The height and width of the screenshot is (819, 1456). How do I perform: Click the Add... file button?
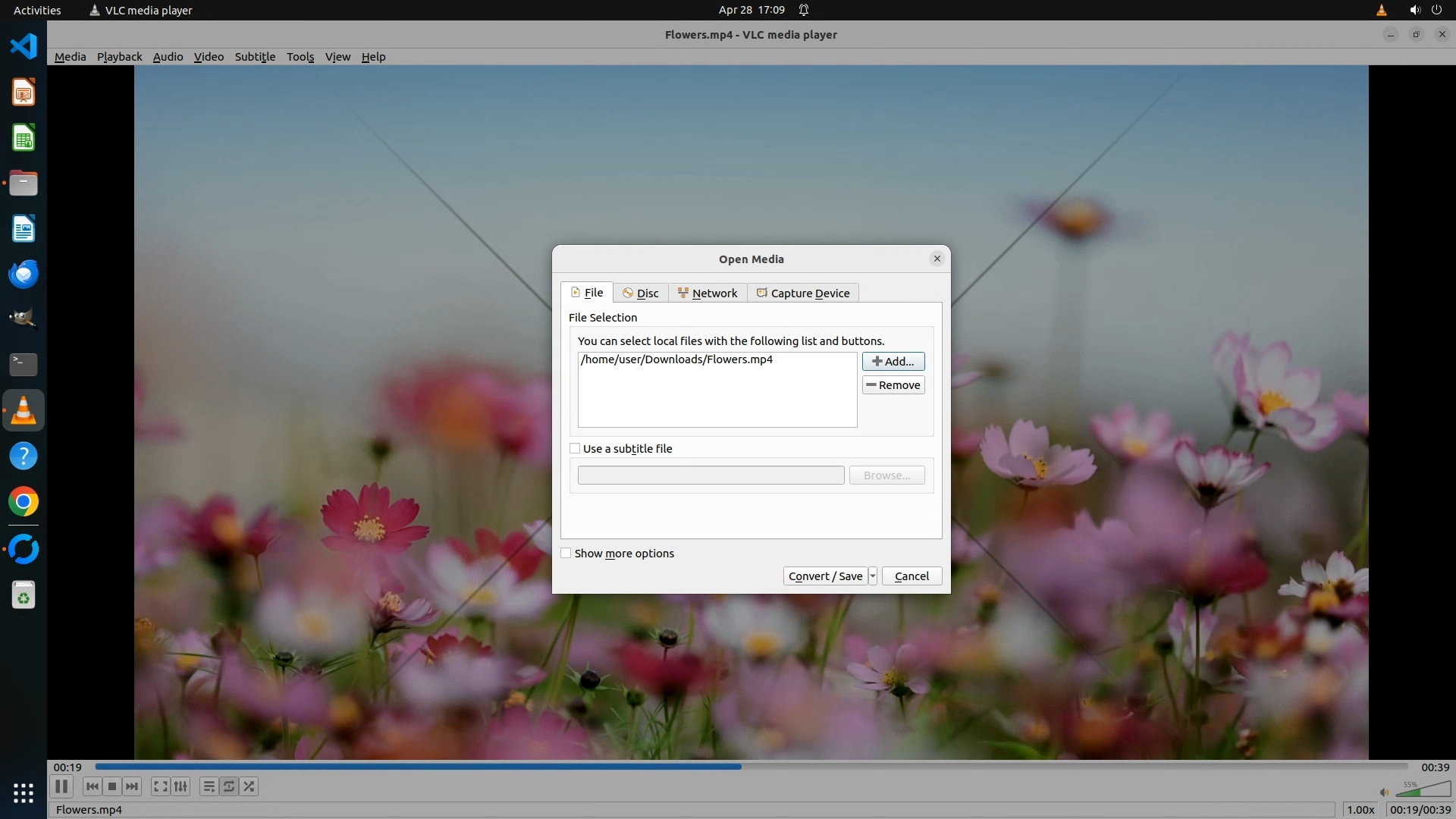(893, 362)
